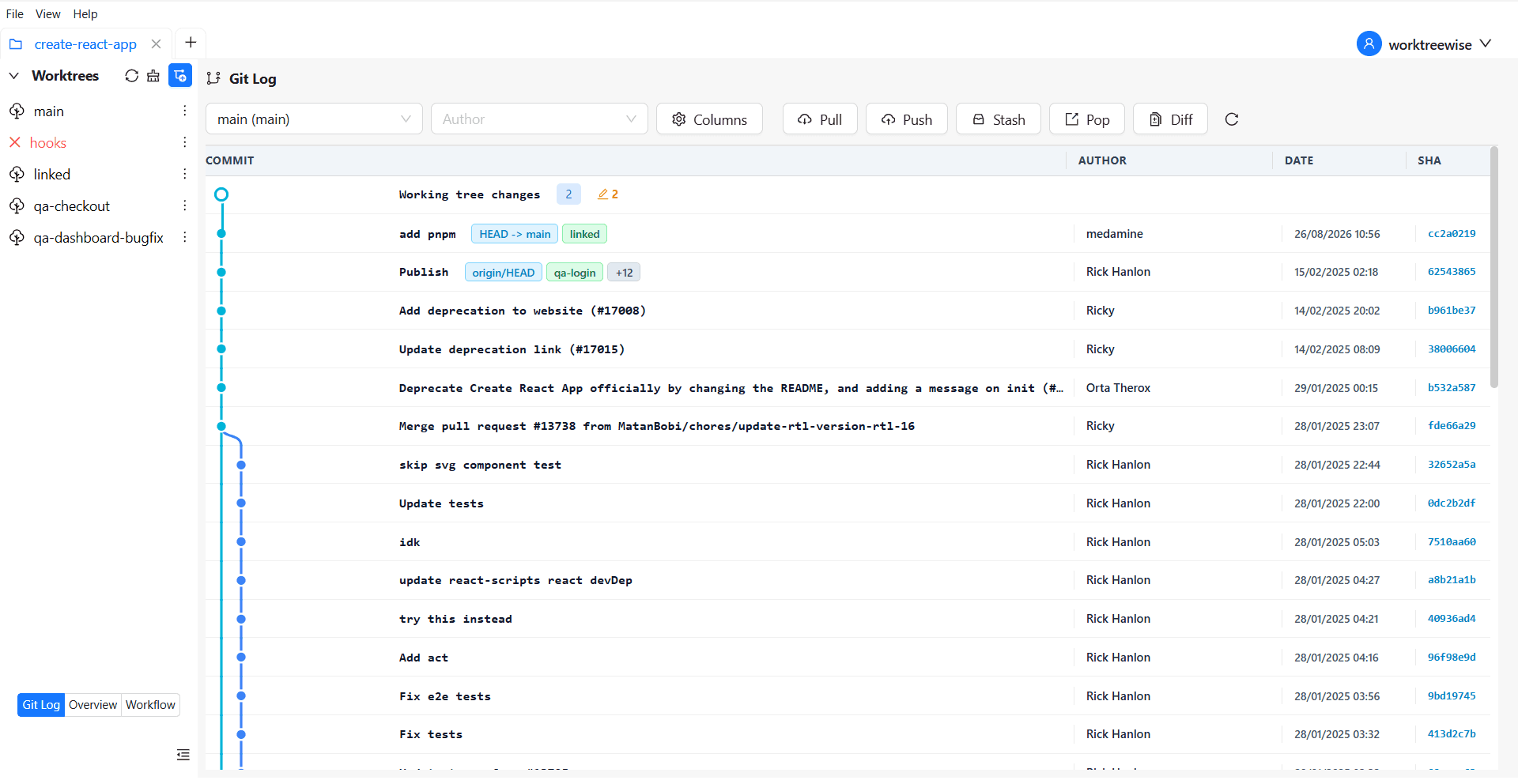Click the vertical scrollbar of the commit list
Screen dimensions: 1518x784
pyautogui.click(x=1493, y=267)
